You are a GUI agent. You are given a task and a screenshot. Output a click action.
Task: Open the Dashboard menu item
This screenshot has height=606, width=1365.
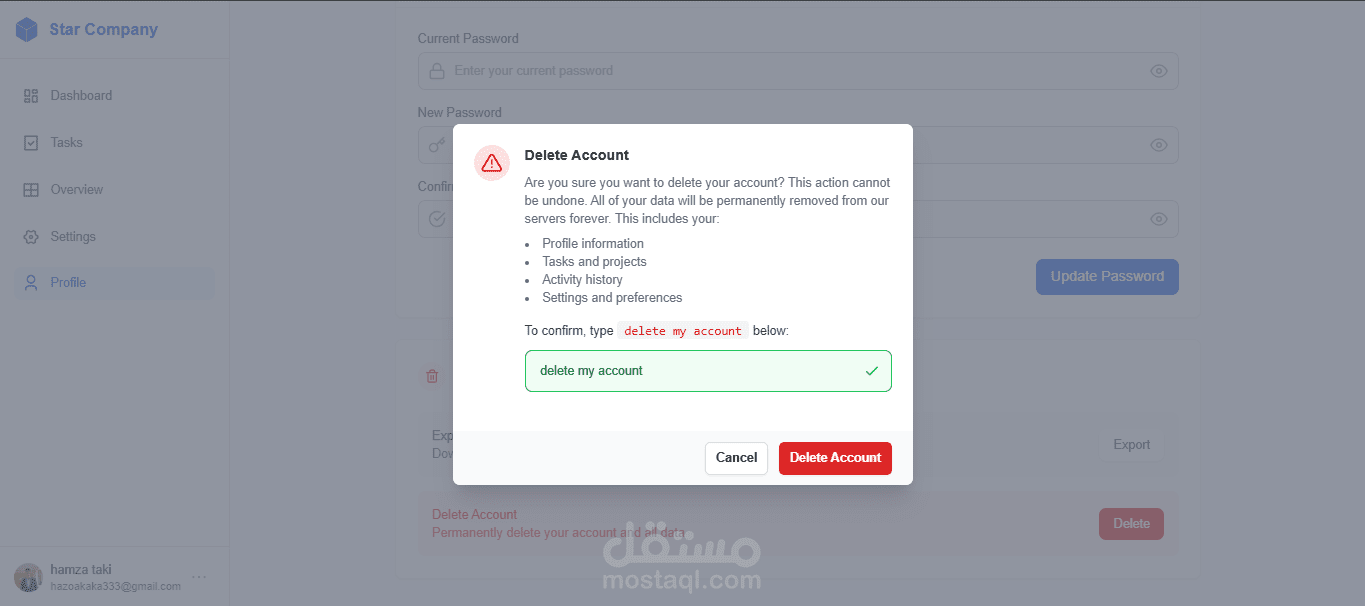pyautogui.click(x=81, y=96)
